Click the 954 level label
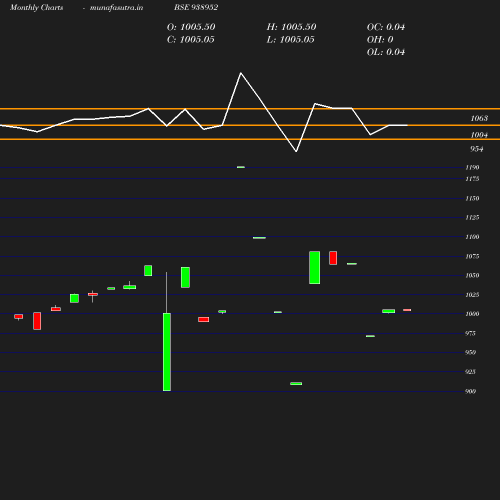 [x=477, y=149]
